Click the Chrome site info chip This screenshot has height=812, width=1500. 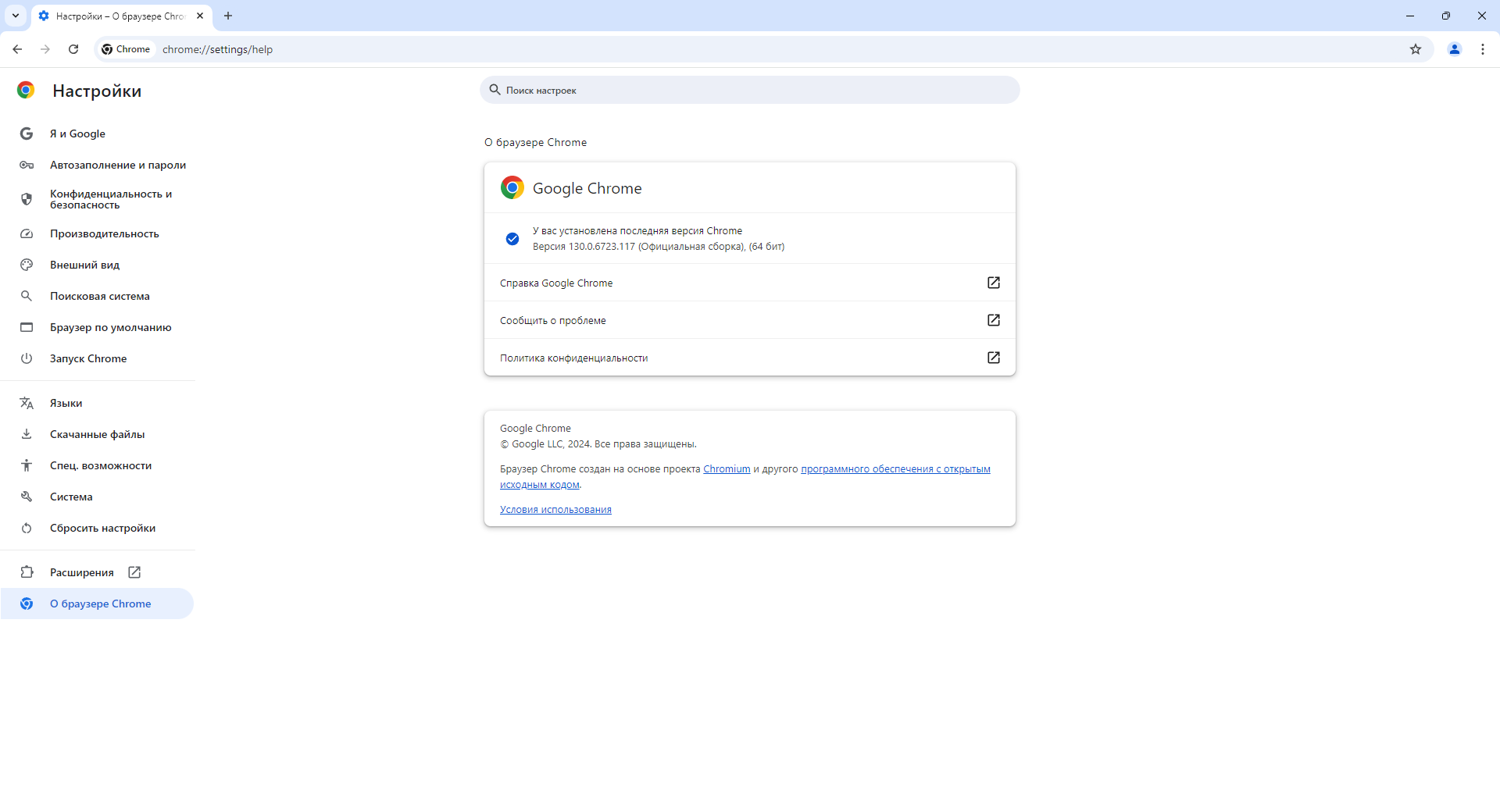(126, 49)
